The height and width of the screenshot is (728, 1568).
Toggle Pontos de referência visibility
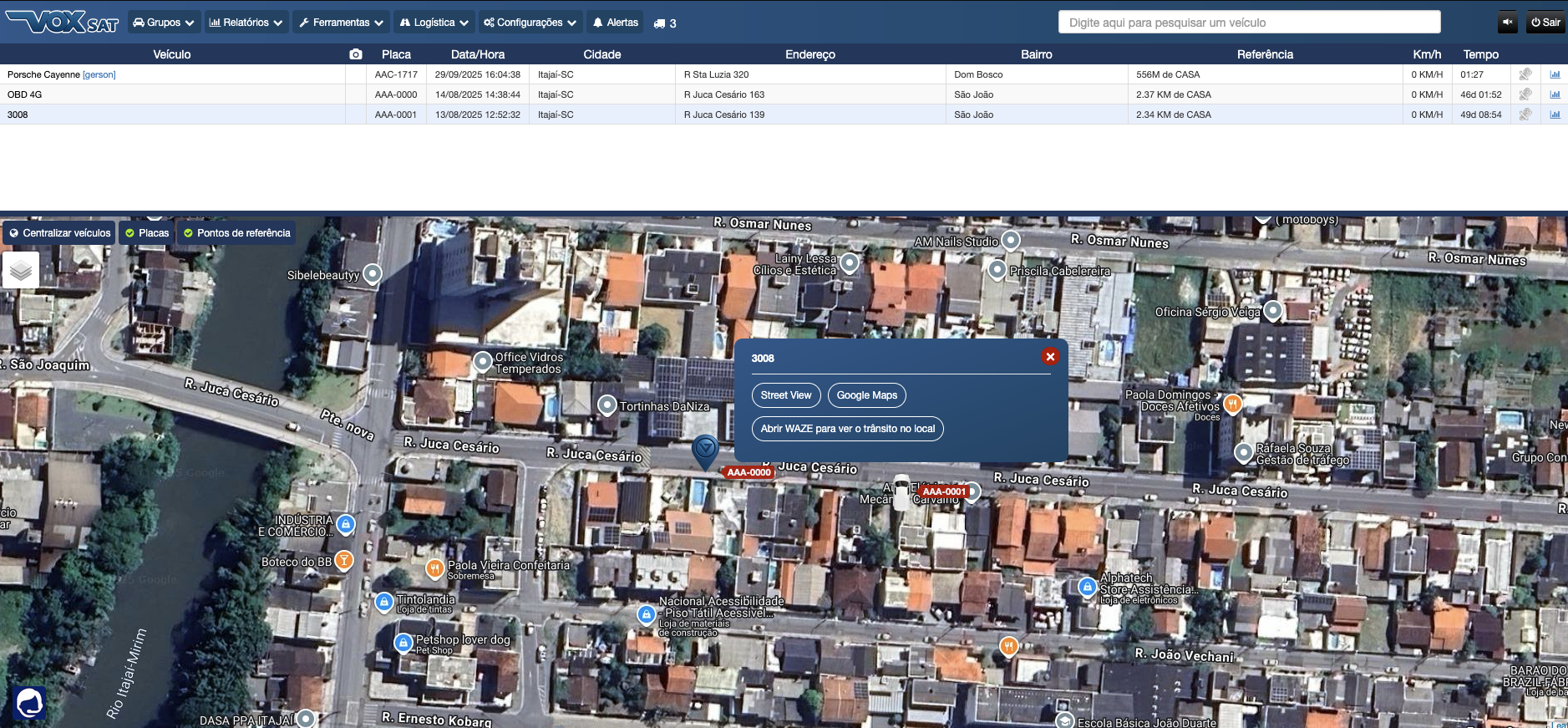click(x=237, y=233)
